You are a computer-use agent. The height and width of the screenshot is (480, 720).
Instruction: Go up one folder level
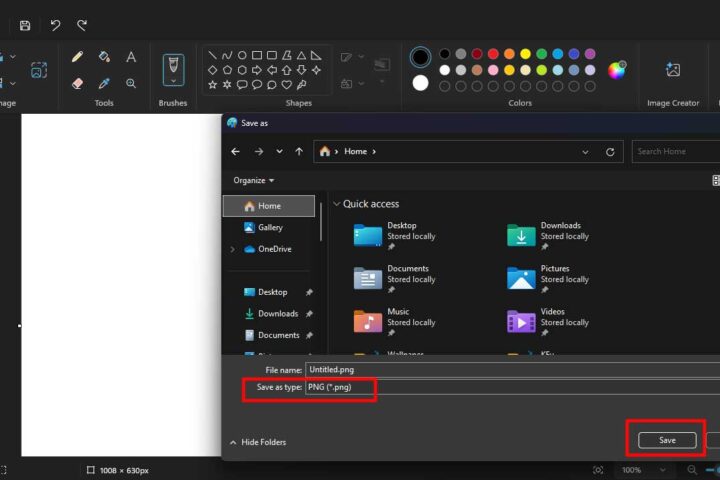coord(299,151)
